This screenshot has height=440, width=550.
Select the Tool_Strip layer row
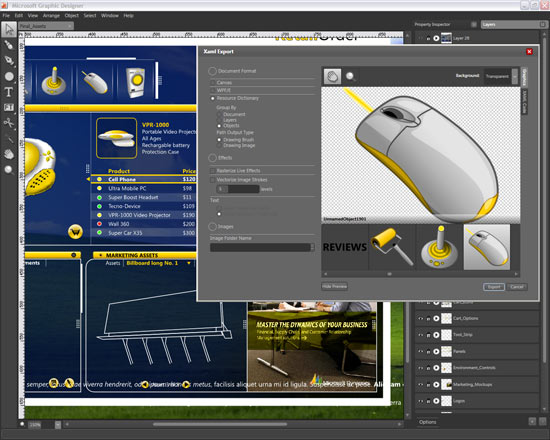point(477,335)
